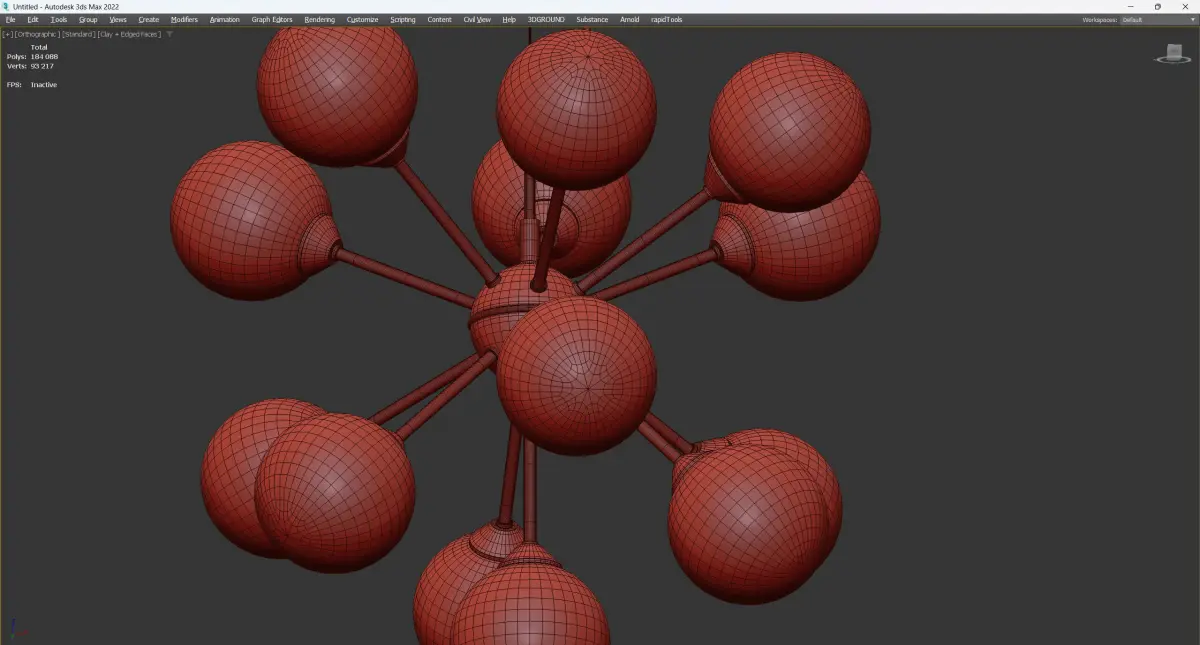The height and width of the screenshot is (645, 1200).
Task: Open the Animation menu
Action: [x=225, y=19]
